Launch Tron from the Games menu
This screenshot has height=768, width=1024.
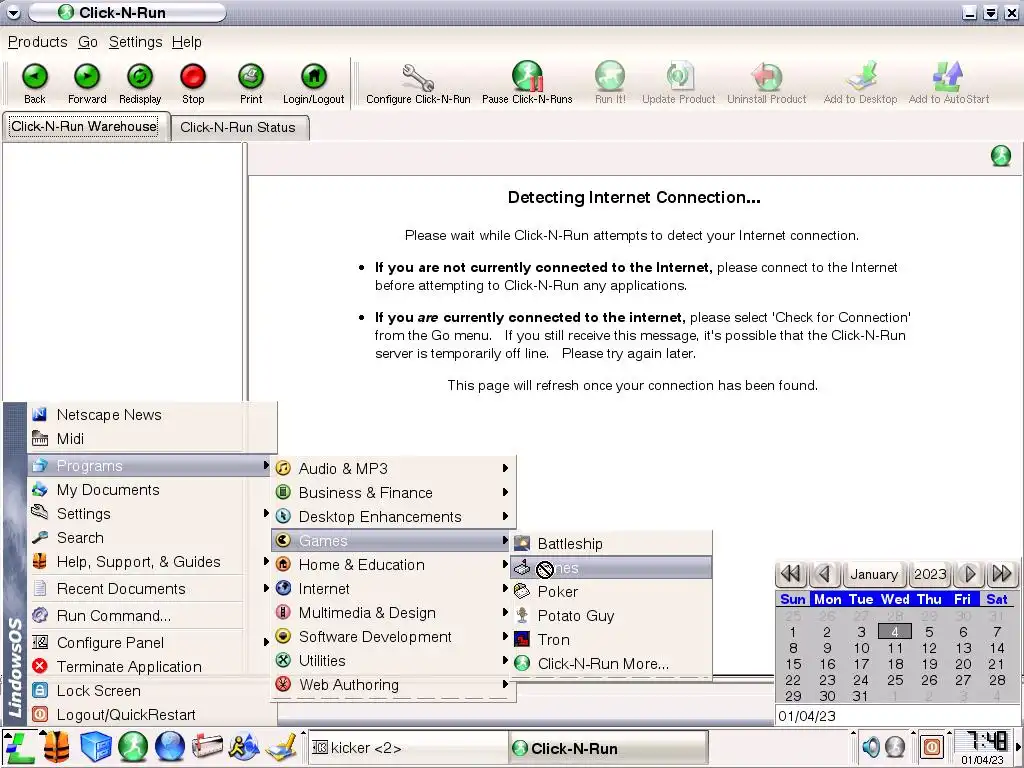[611, 640]
